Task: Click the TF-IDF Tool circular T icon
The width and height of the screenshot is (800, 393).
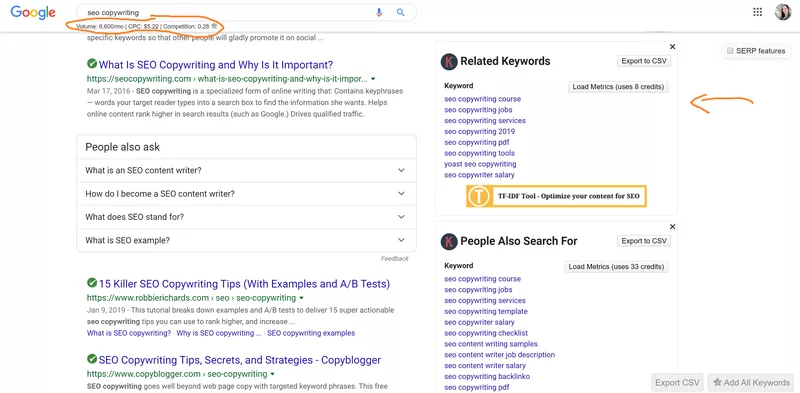Action: (x=479, y=196)
